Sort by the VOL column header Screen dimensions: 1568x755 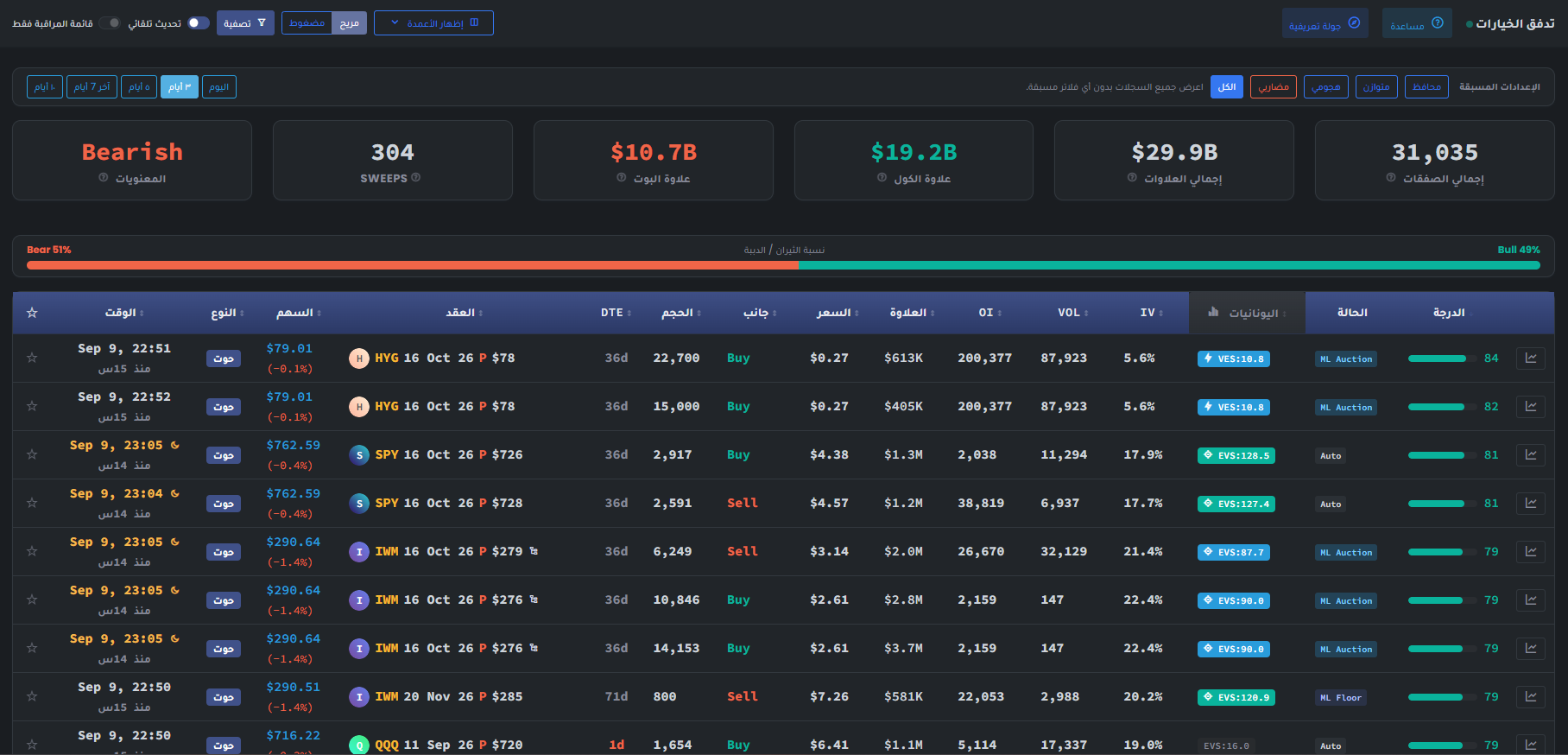1073,313
